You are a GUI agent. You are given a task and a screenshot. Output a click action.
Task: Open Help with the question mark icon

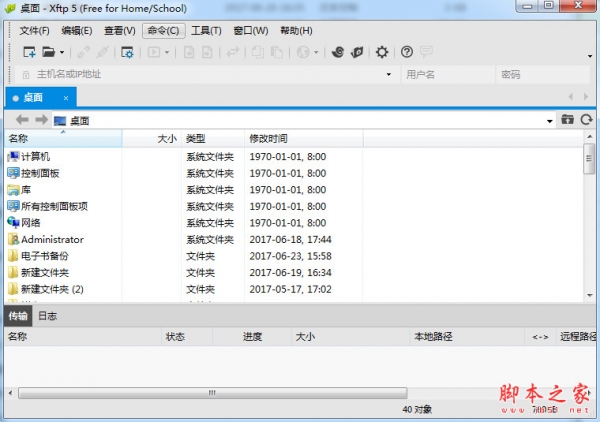[407, 52]
